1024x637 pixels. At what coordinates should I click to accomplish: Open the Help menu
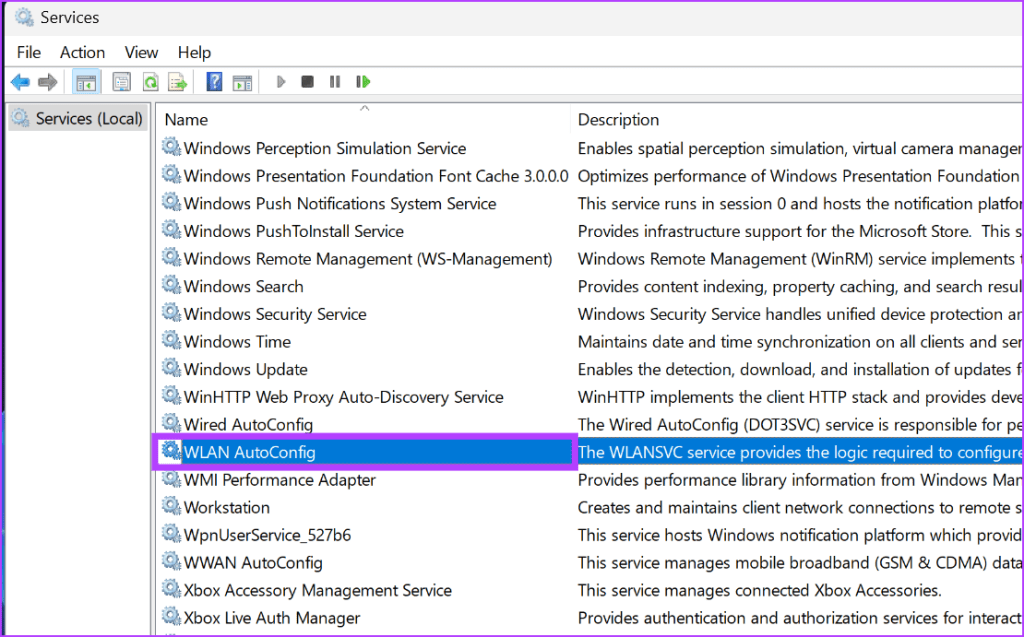click(x=194, y=52)
